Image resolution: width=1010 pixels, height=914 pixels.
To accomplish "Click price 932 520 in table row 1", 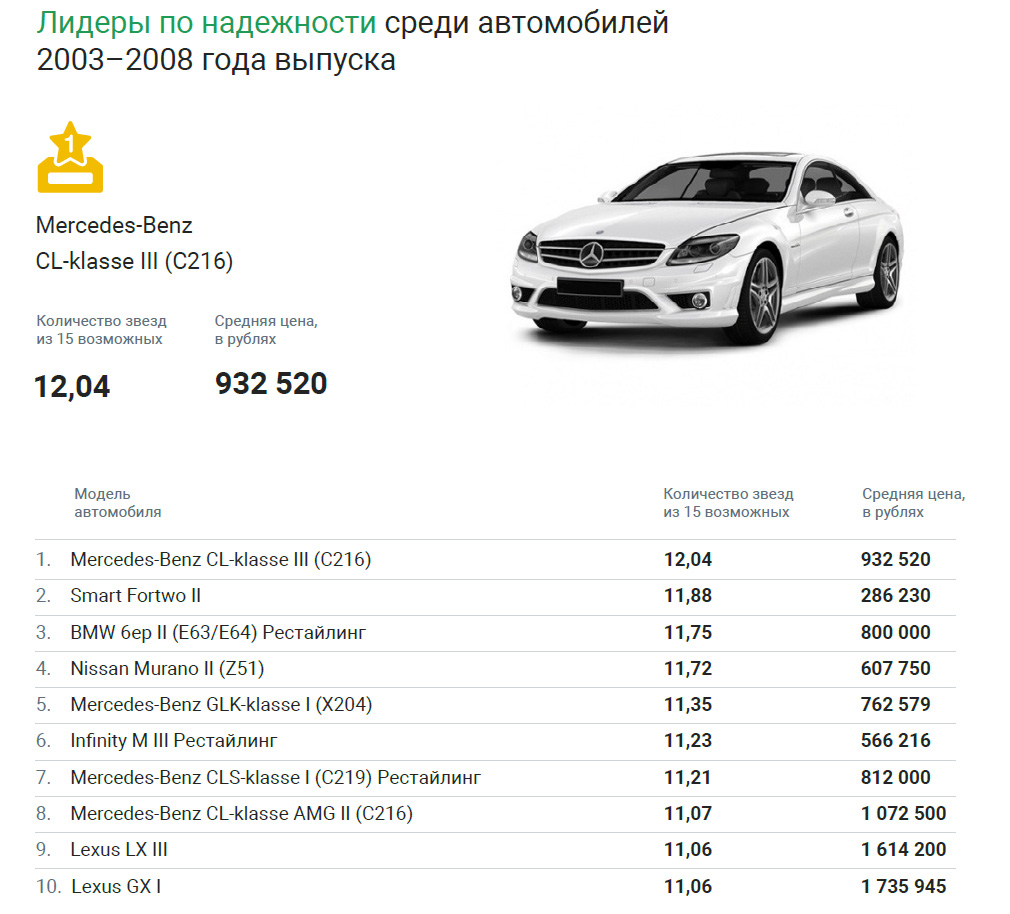I will point(895,559).
